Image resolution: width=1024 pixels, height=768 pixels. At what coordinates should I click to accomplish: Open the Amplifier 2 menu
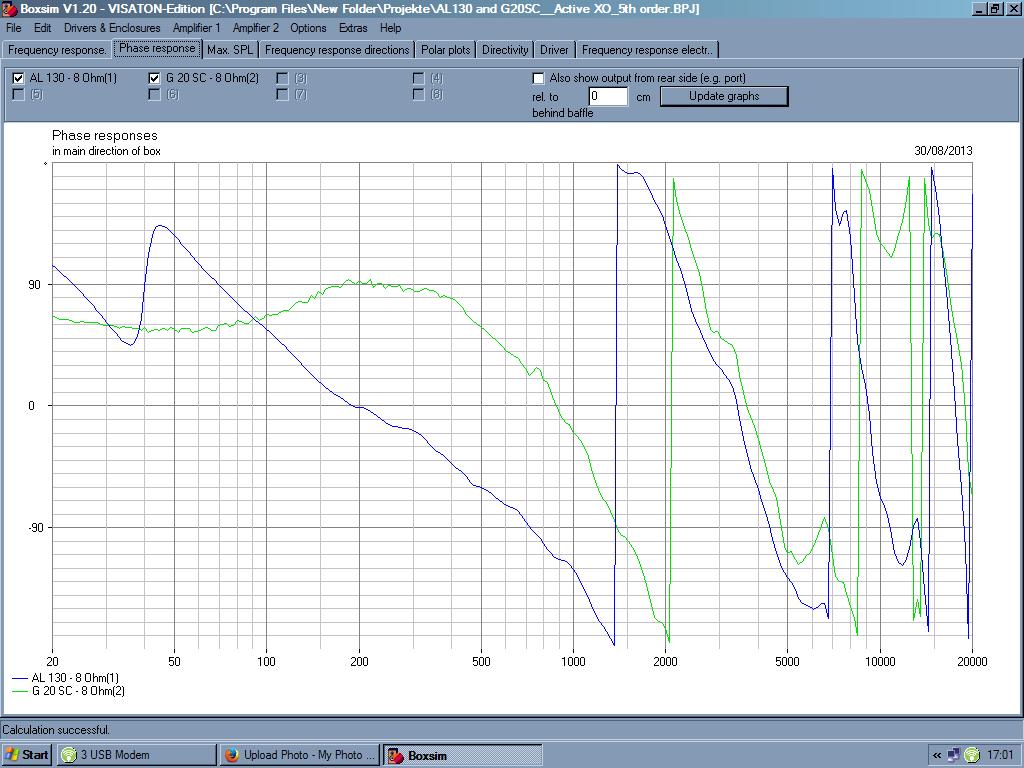[255, 28]
